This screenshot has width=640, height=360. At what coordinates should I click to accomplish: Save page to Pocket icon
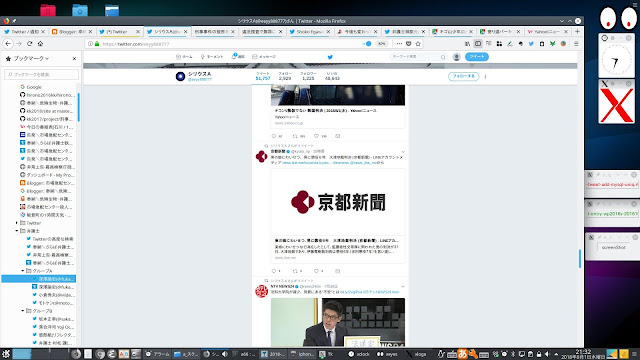409,44
